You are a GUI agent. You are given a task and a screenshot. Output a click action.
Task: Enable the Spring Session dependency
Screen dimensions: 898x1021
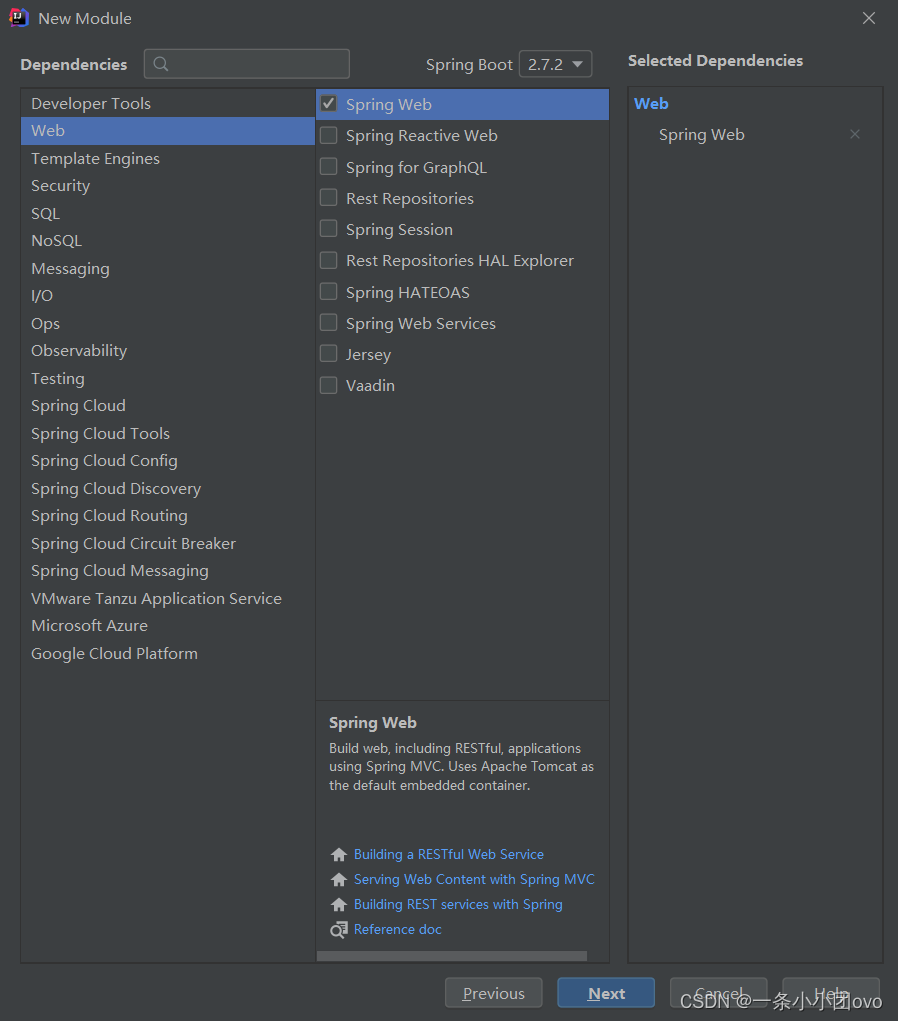coord(328,229)
